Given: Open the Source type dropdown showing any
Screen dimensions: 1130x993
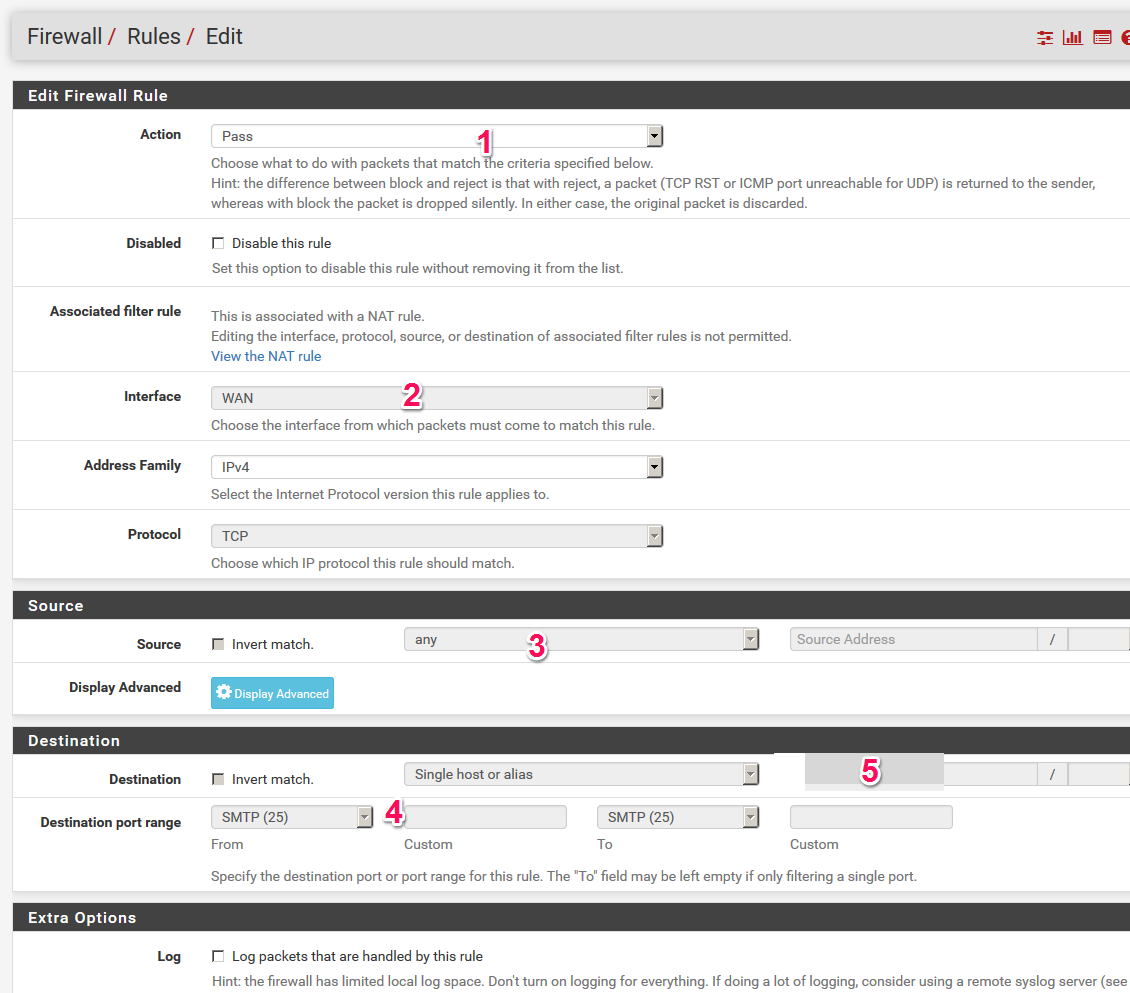Looking at the screenshot, I should point(582,639).
